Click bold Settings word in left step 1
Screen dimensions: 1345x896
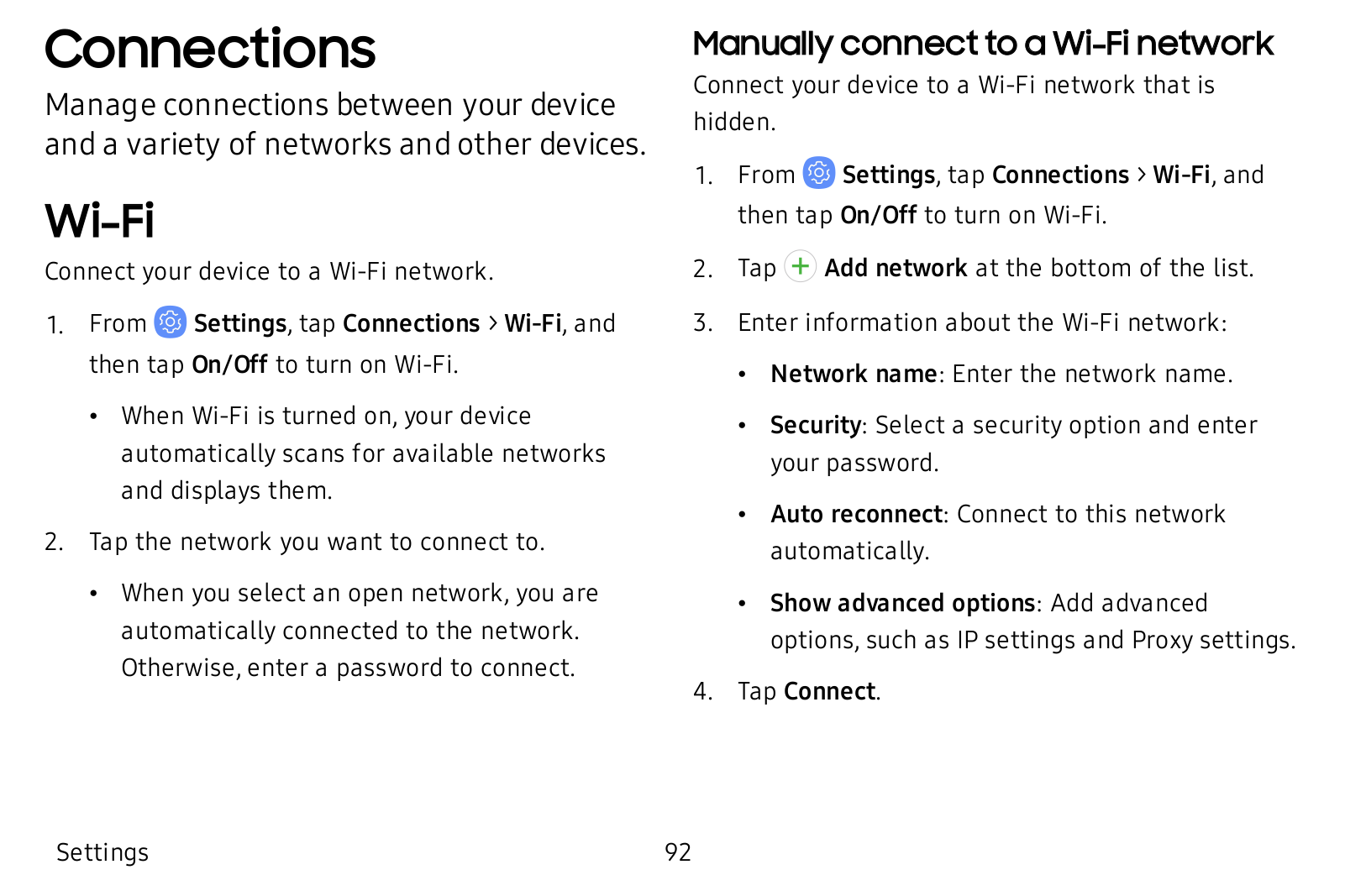coord(240,324)
